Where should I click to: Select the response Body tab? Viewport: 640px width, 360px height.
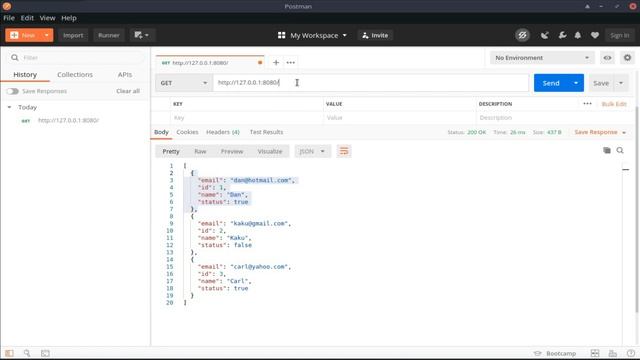[x=161, y=132]
